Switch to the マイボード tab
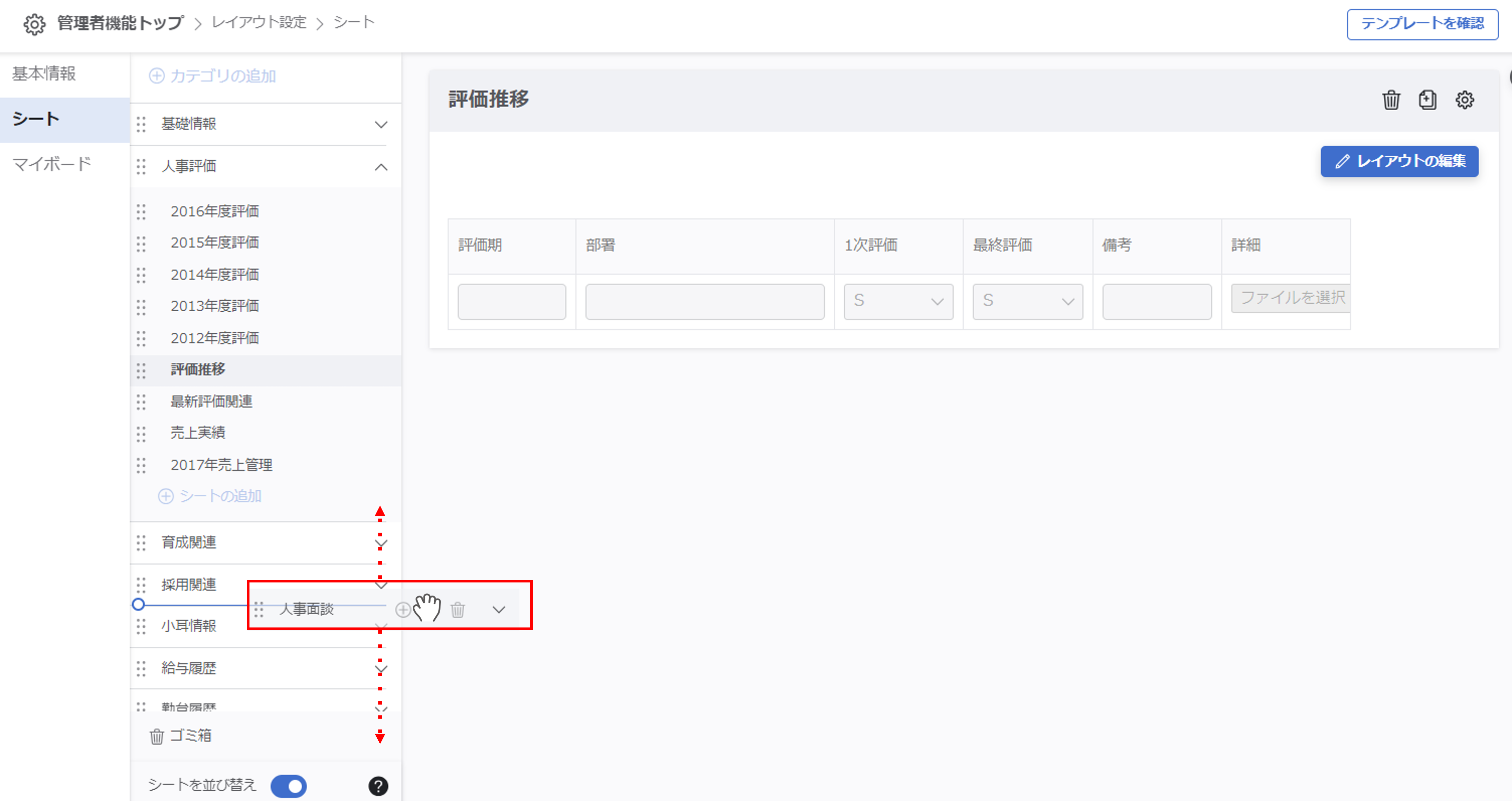 click(x=52, y=164)
